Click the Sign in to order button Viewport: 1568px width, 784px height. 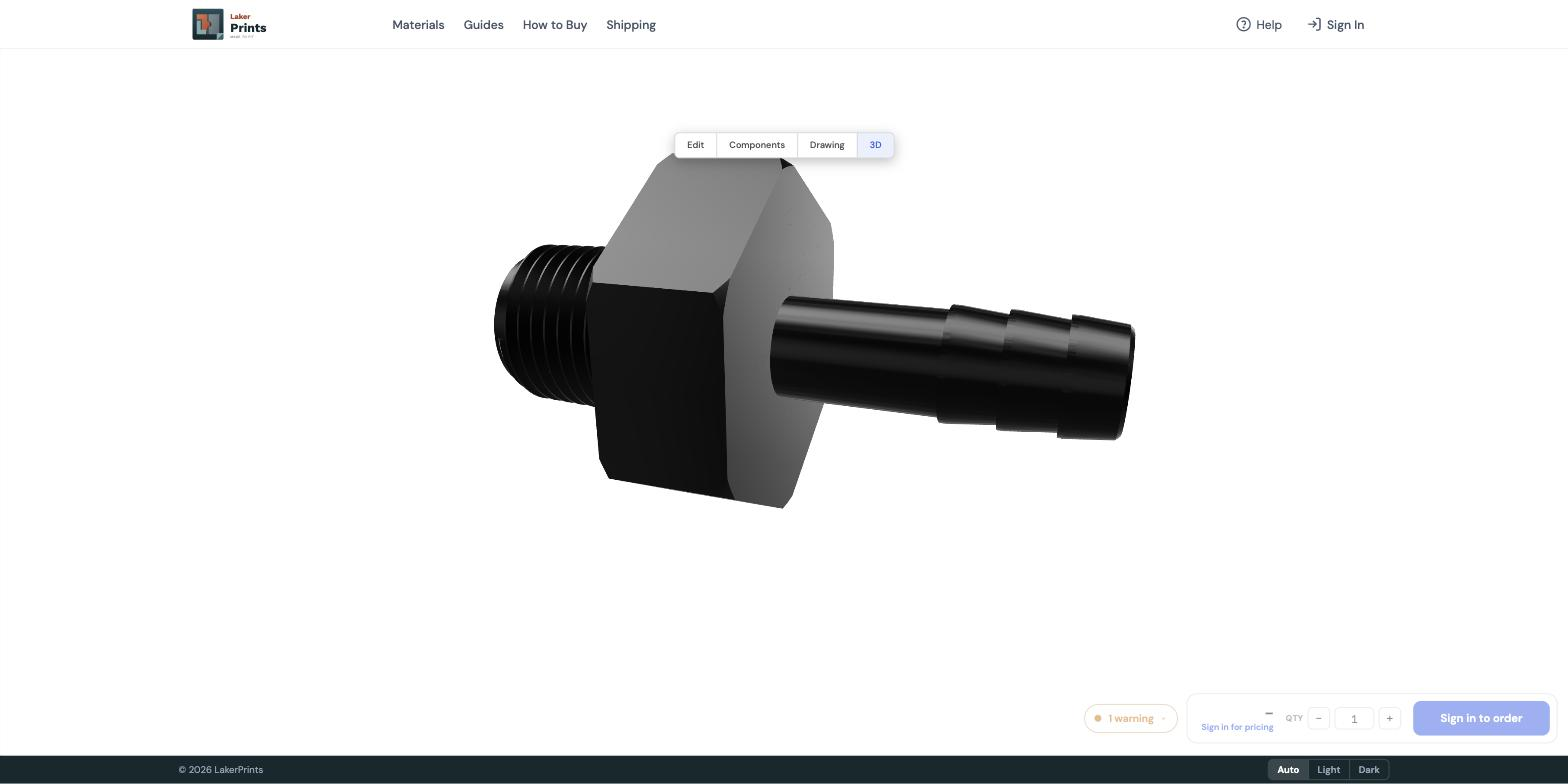1481,718
